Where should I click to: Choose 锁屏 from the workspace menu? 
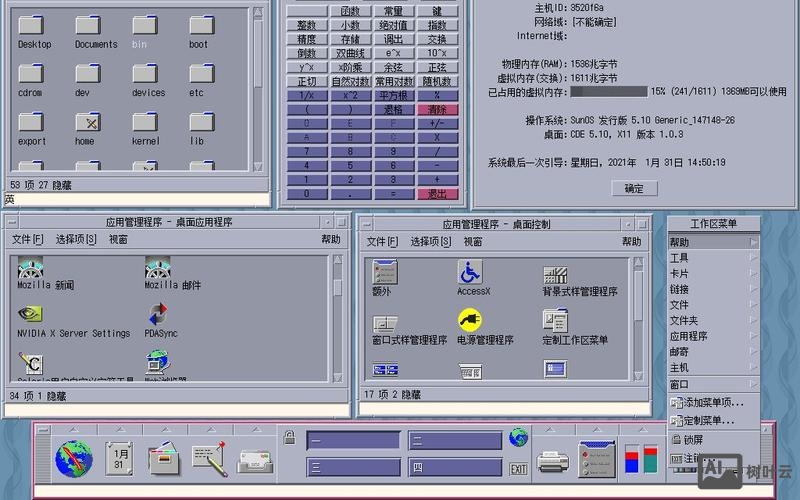714,439
